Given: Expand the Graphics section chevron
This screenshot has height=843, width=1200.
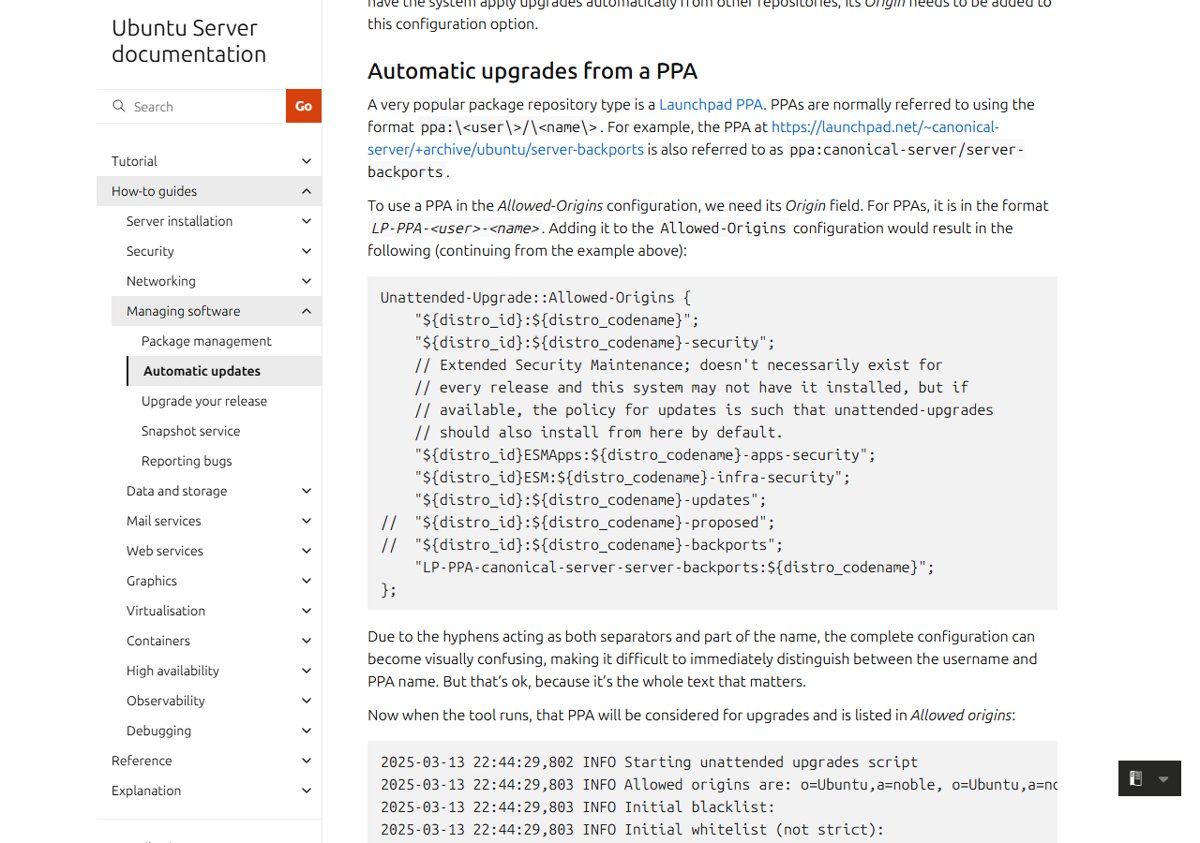Looking at the screenshot, I should [x=306, y=581].
